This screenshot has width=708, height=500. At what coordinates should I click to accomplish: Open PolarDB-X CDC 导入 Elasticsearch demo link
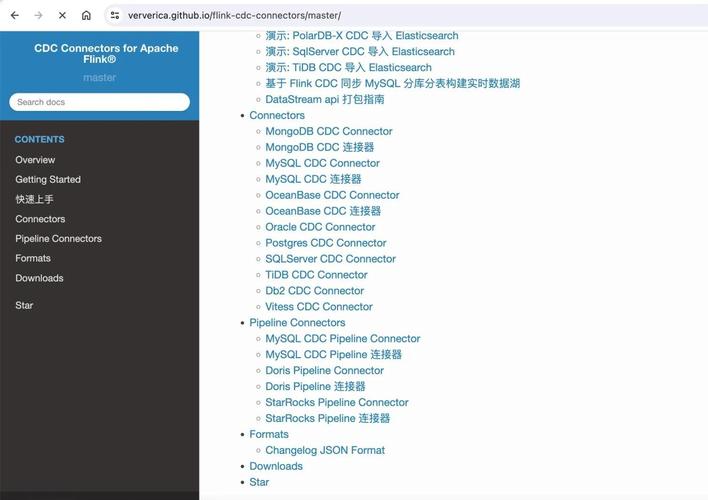point(362,36)
